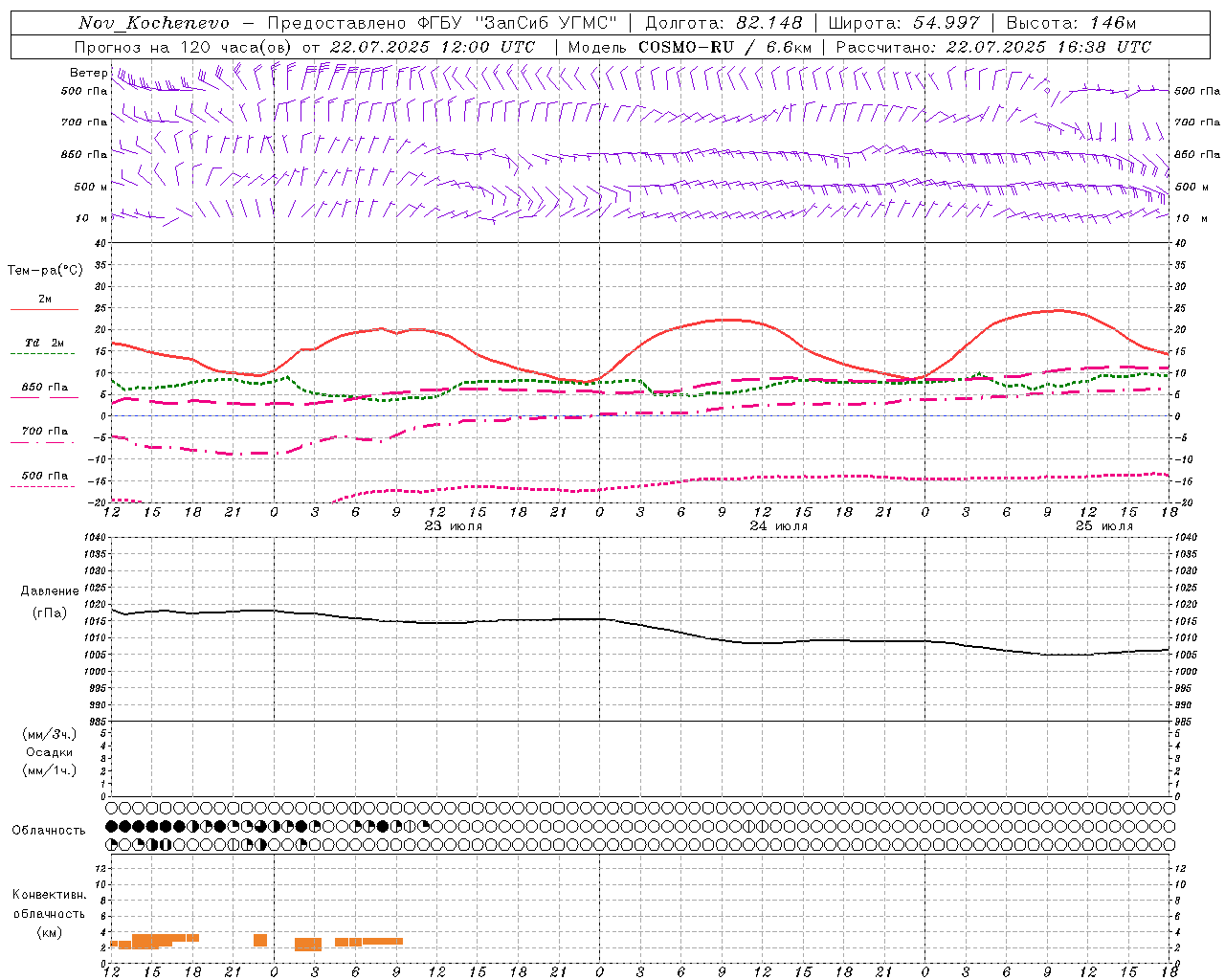The height and width of the screenshot is (980, 1225).
Task: Select the "(мм/3ч.)" precipitation unit label
Action: (50, 734)
